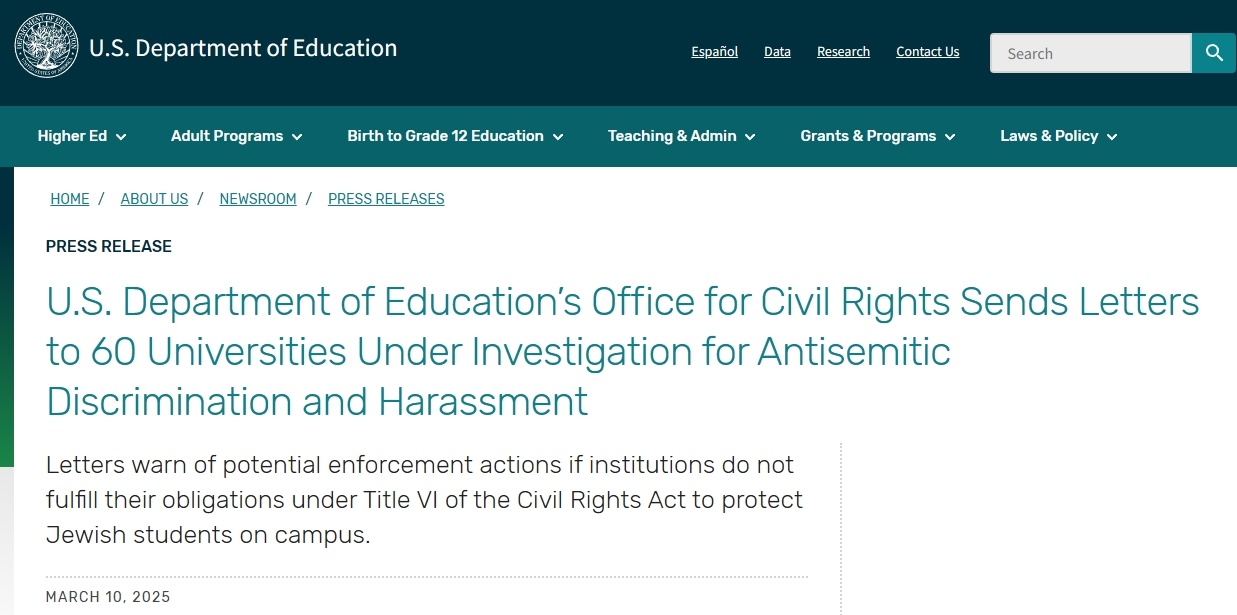The height and width of the screenshot is (615, 1237).
Task: Expand the Grants & Programs menu
Action: [x=877, y=136]
